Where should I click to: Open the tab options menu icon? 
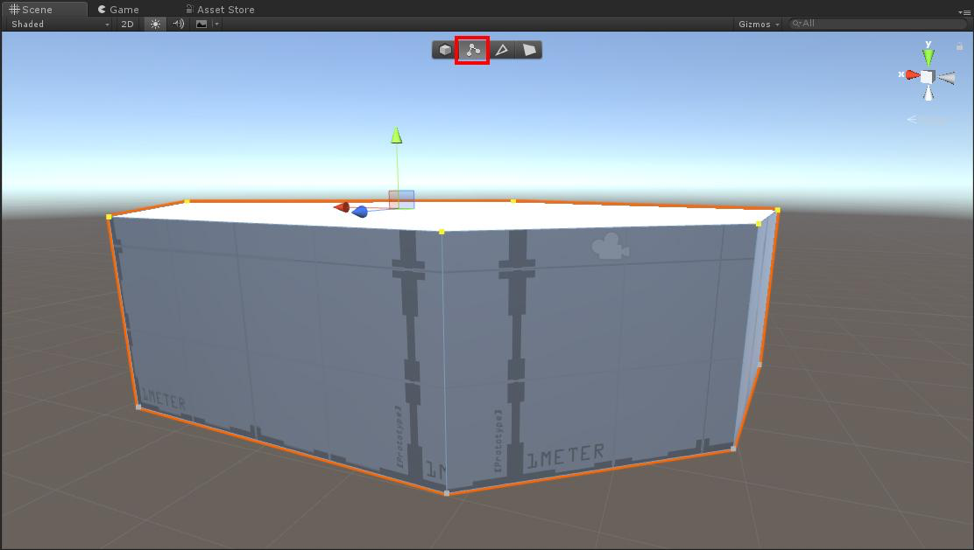(x=963, y=12)
